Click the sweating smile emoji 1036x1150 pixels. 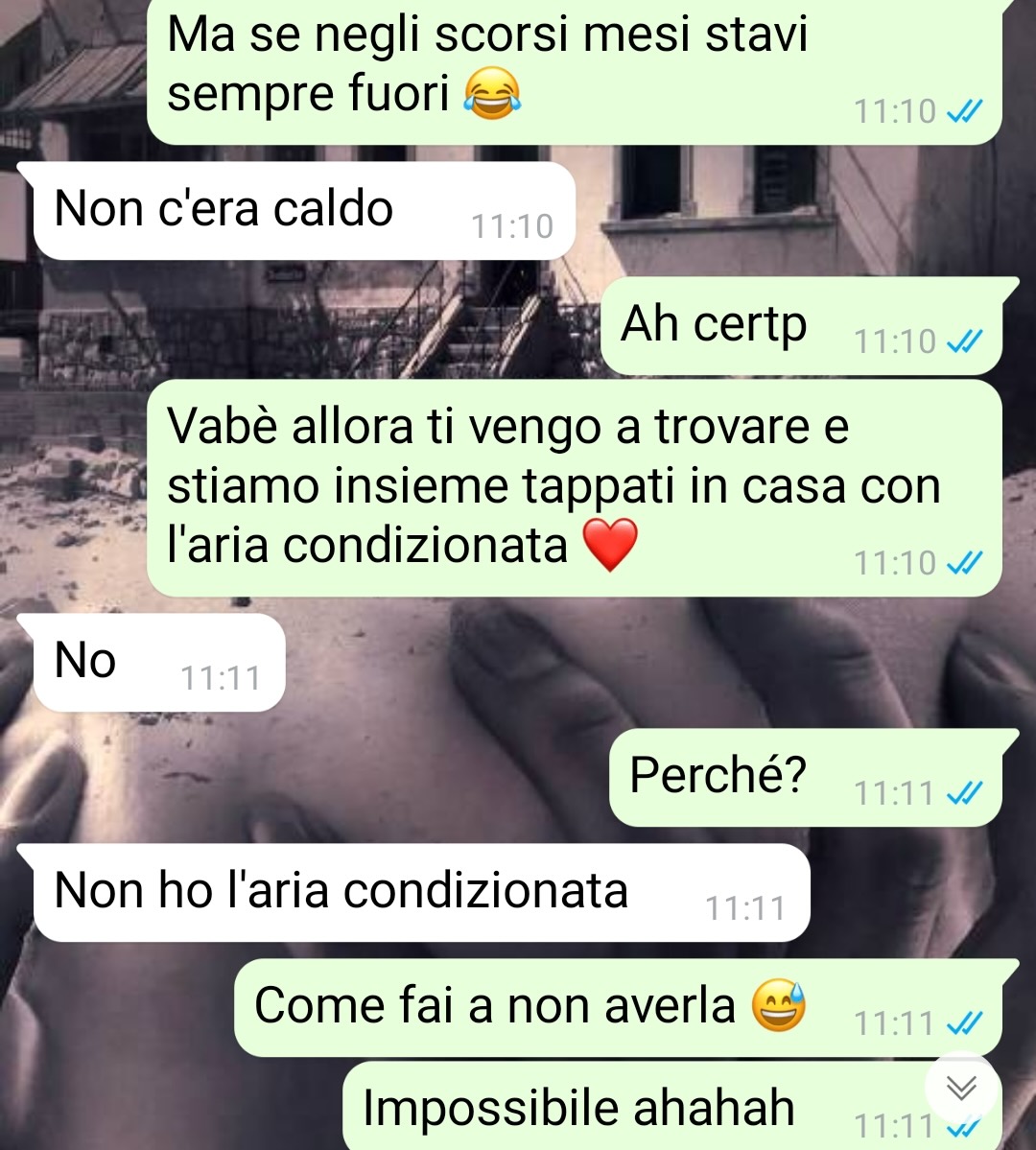coord(779,1005)
